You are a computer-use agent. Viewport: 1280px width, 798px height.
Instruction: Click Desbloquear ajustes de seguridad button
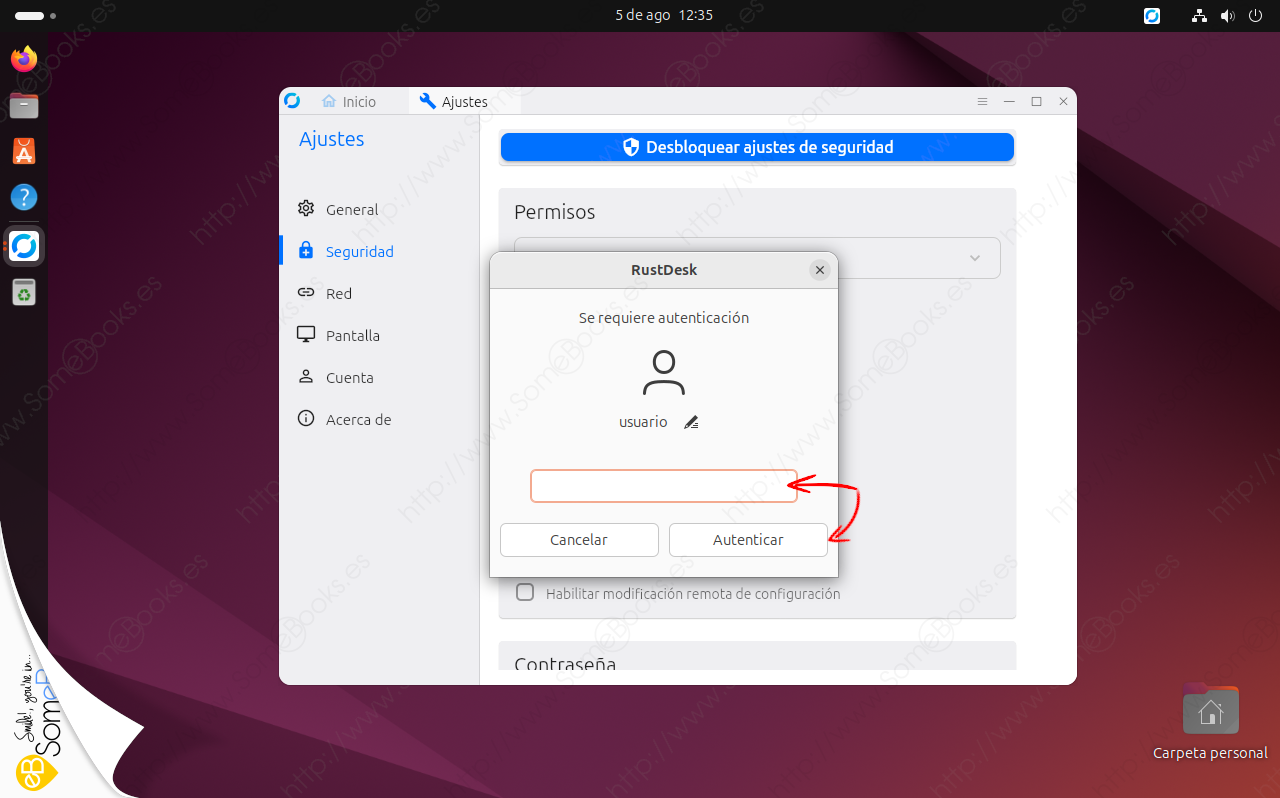(757, 147)
